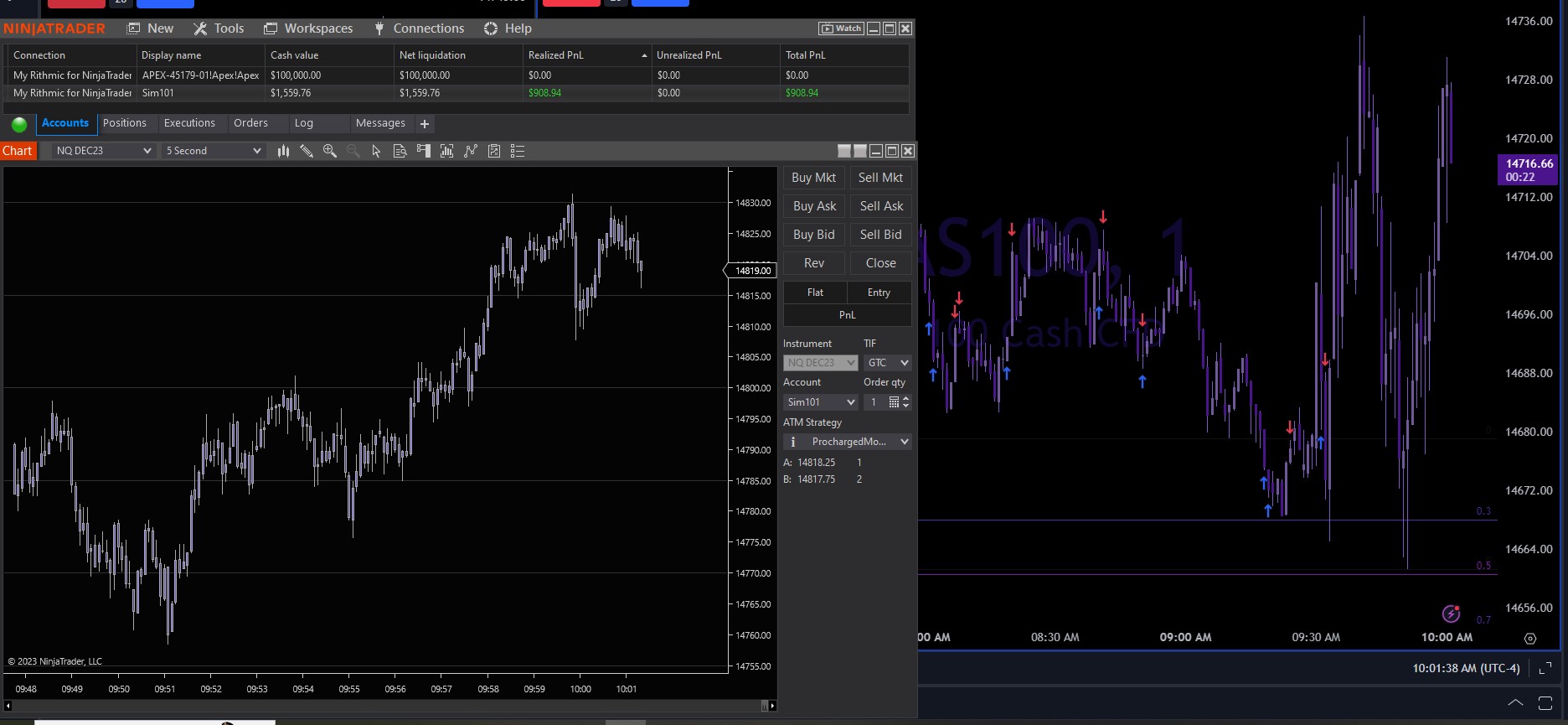Open the Workspaces menu
1568x725 pixels.
(x=308, y=28)
